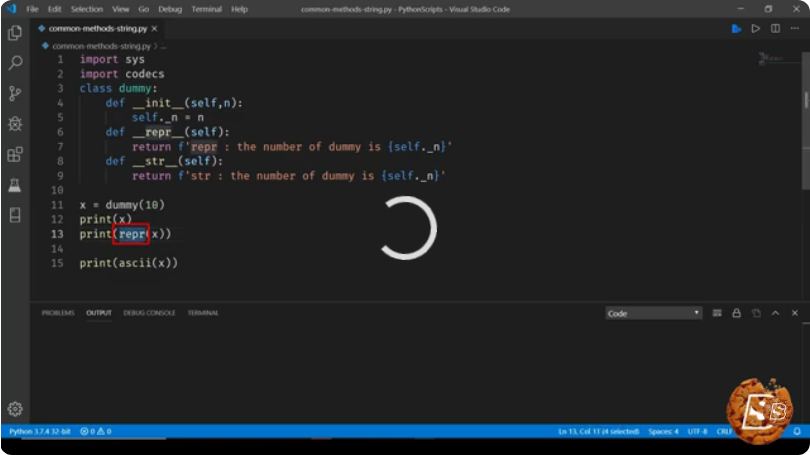Open the Explorer view in activity bar
This screenshot has height=455, width=810.
coord(15,33)
